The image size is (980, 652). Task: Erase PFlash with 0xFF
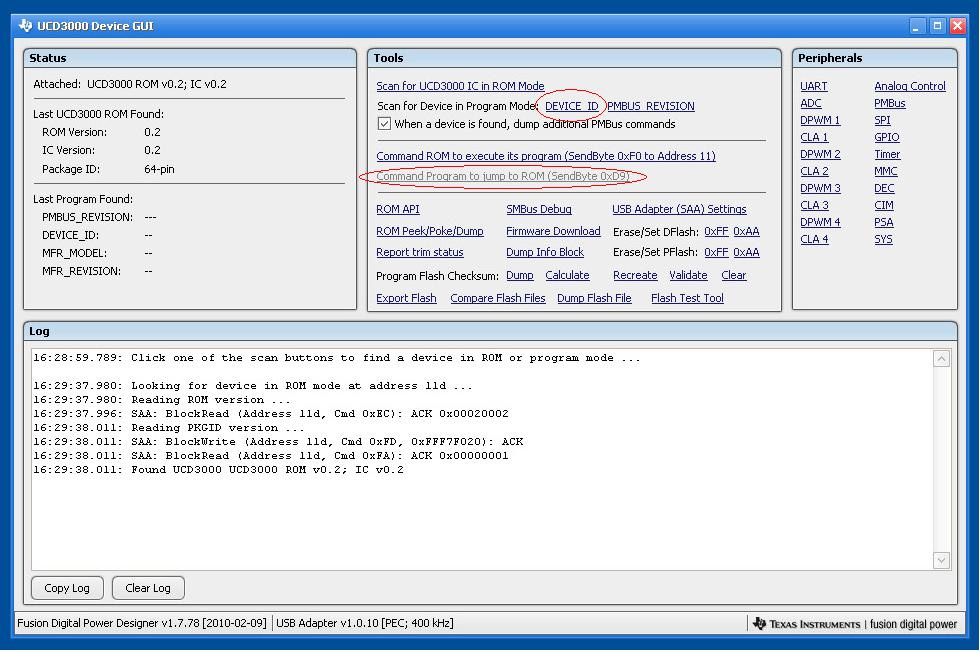tap(716, 253)
